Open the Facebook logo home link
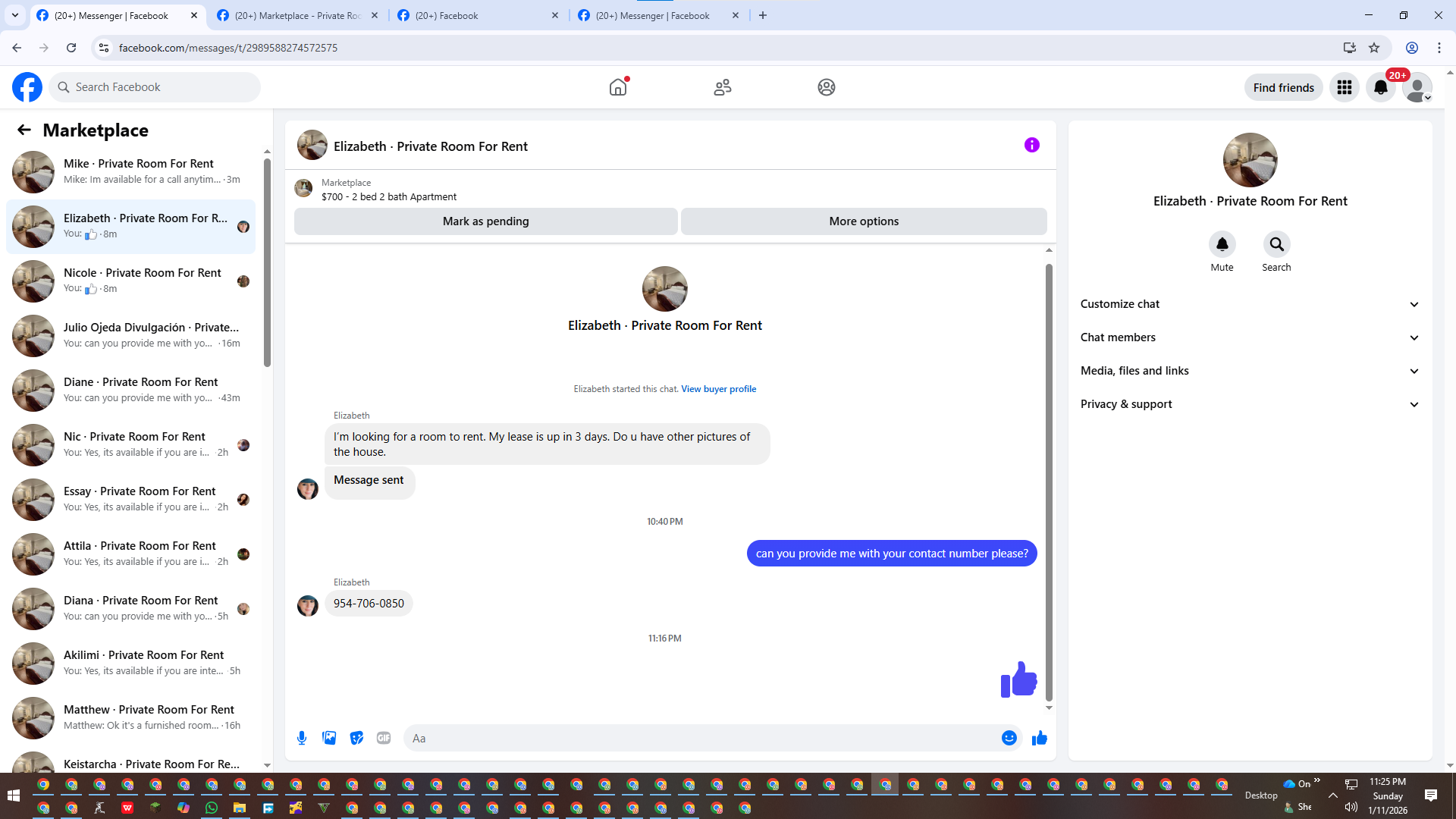This screenshot has width=1456, height=819. (27, 87)
